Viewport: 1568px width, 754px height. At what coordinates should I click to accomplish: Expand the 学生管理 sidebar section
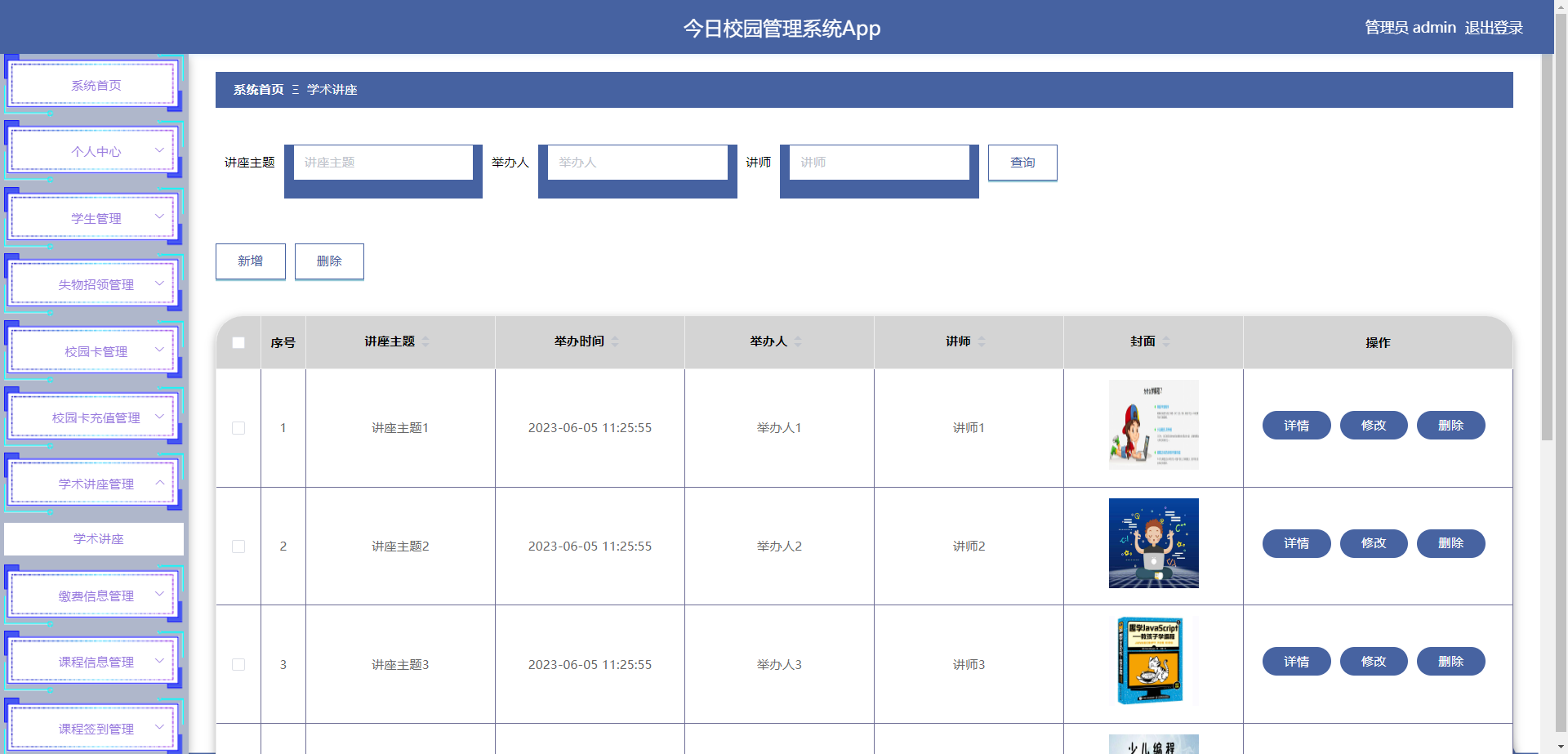(x=93, y=217)
